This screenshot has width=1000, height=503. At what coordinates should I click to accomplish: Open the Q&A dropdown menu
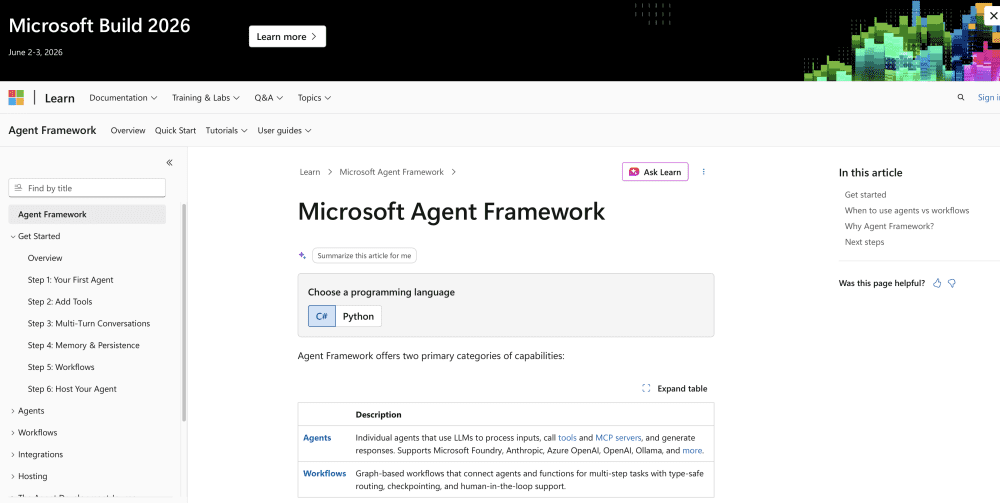(x=268, y=98)
